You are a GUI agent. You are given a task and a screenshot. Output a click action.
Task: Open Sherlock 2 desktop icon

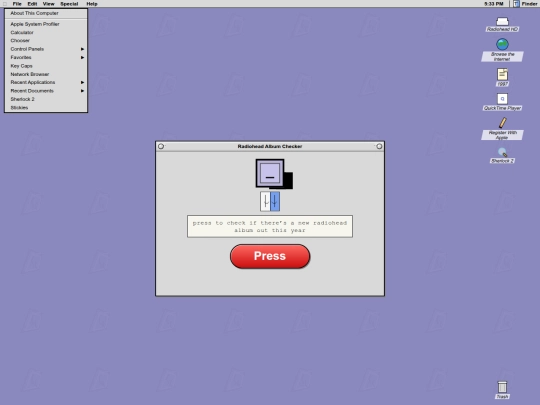click(502, 153)
